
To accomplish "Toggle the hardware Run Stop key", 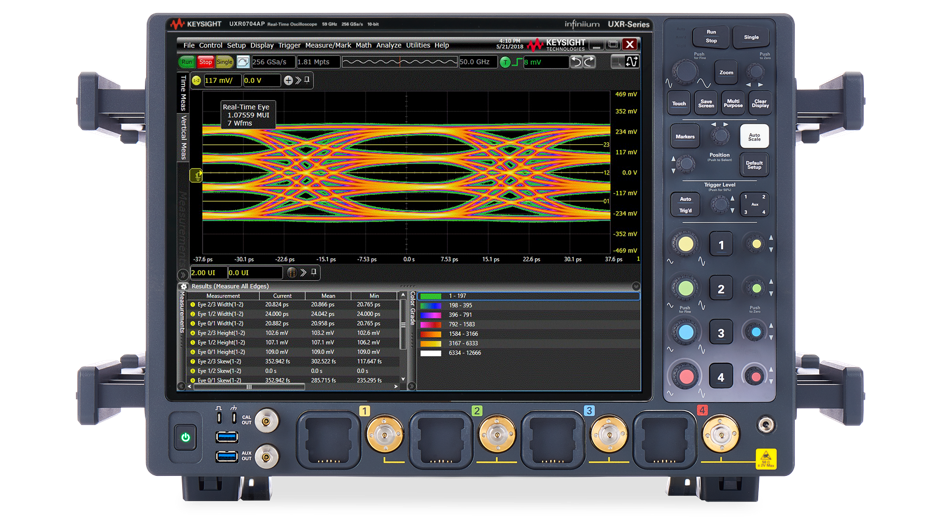I will (x=711, y=37).
